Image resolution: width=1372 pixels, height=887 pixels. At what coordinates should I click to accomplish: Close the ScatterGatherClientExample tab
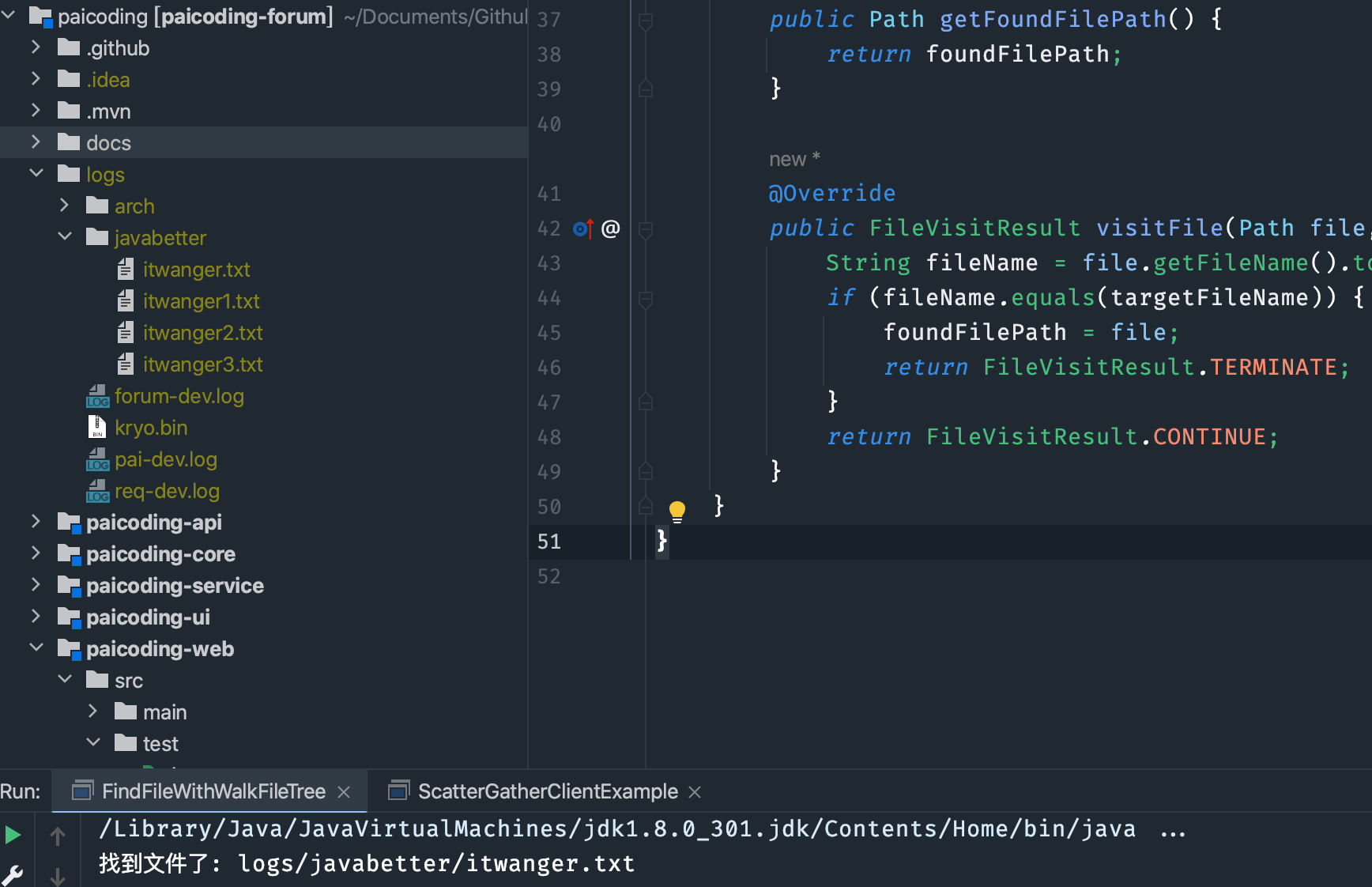(x=694, y=791)
